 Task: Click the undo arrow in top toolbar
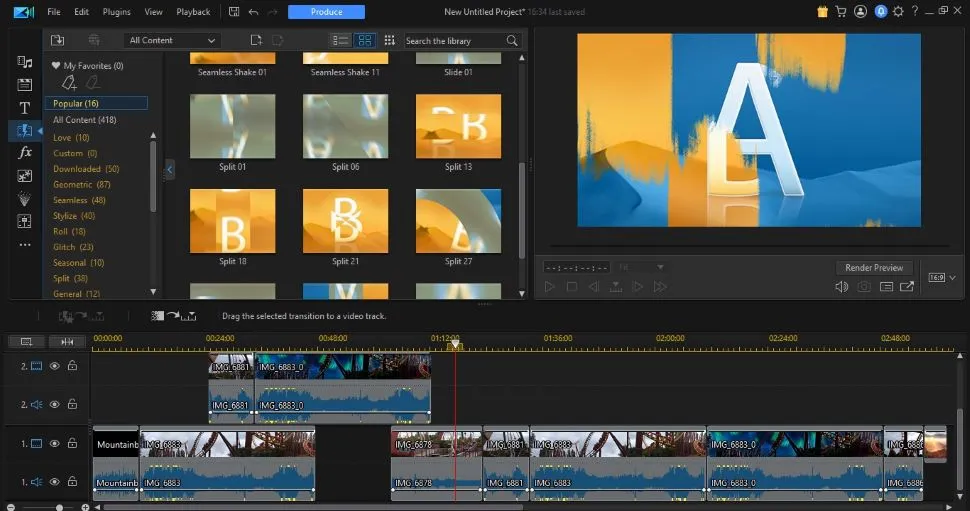(253, 12)
